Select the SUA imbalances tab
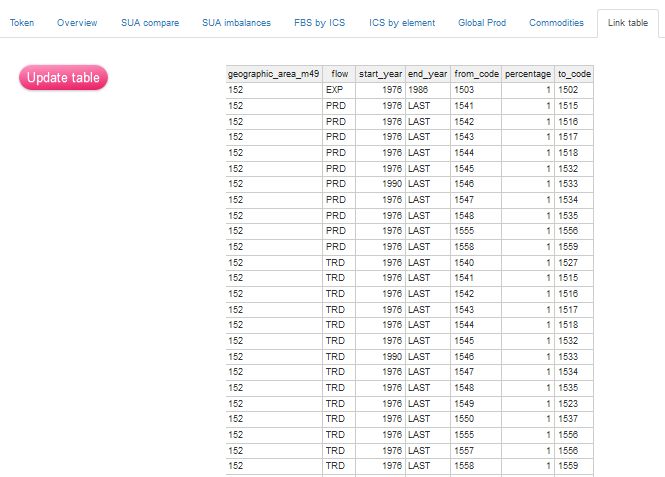Screen dimensions: 665x477 (236, 22)
